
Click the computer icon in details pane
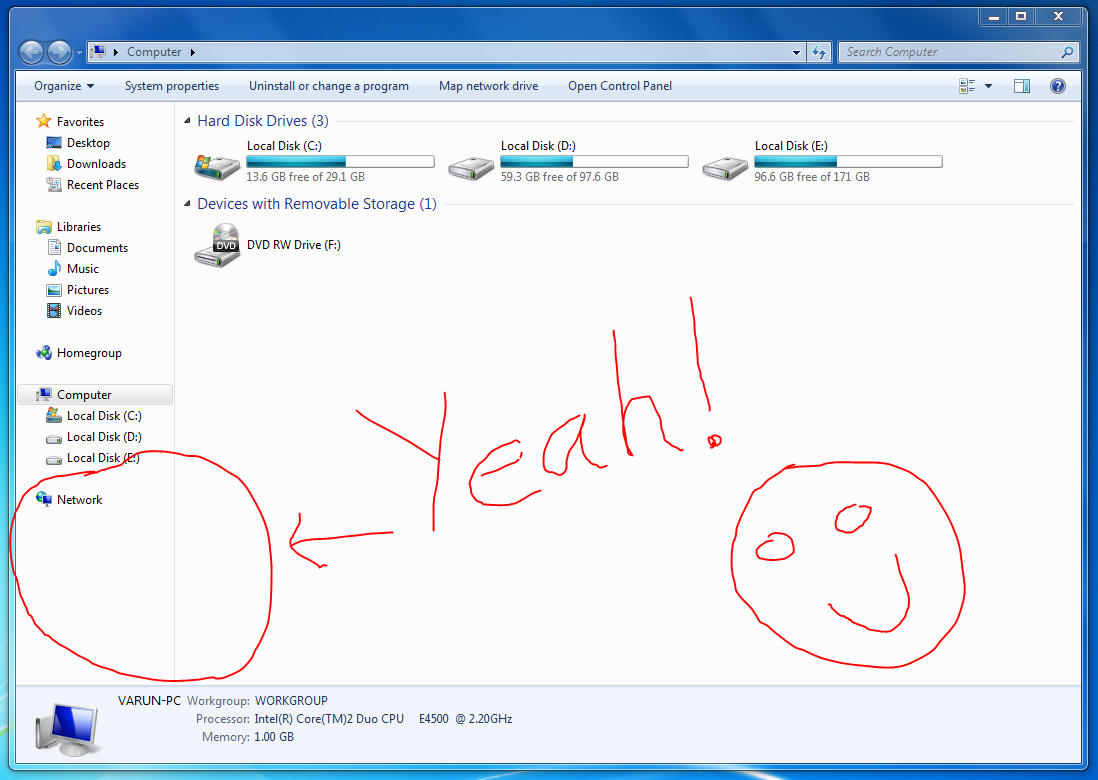pos(67,730)
